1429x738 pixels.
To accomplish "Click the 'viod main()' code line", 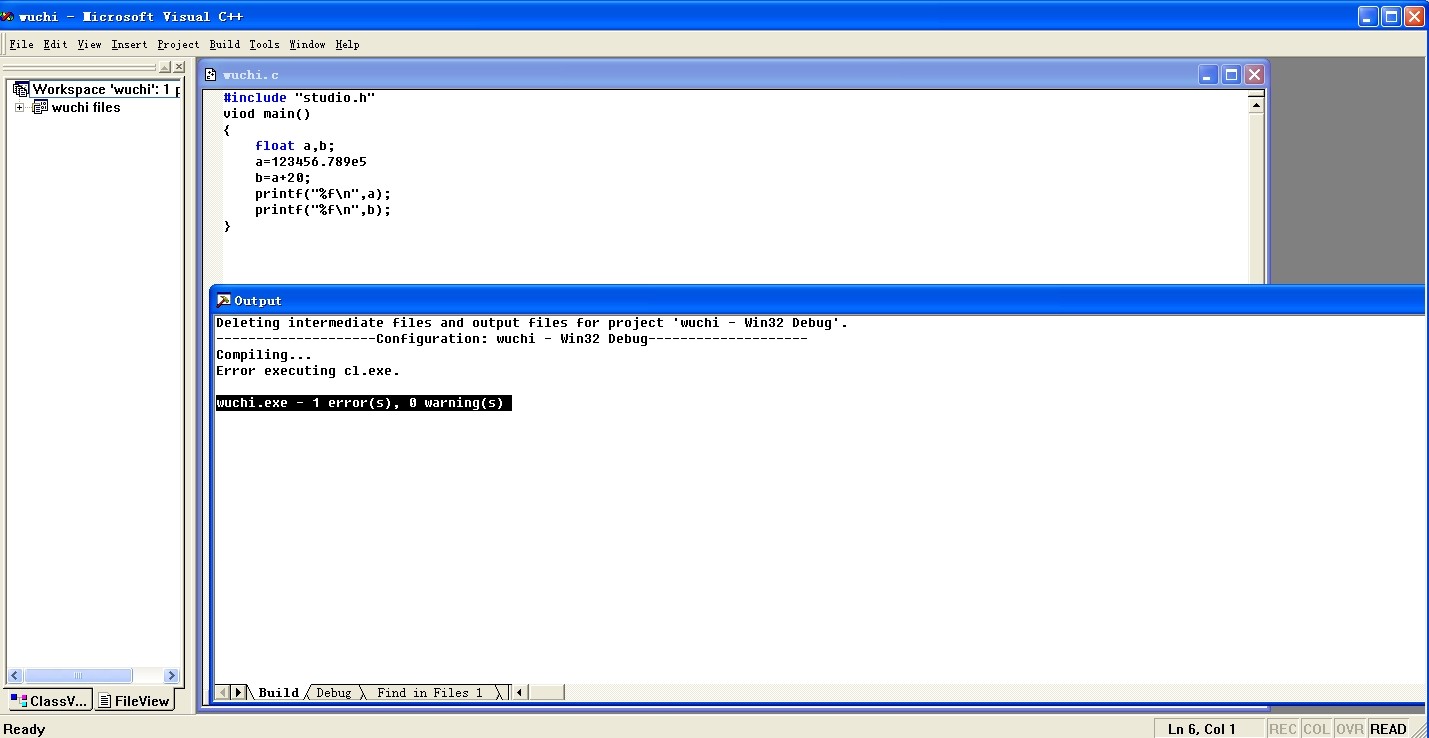I will [267, 114].
